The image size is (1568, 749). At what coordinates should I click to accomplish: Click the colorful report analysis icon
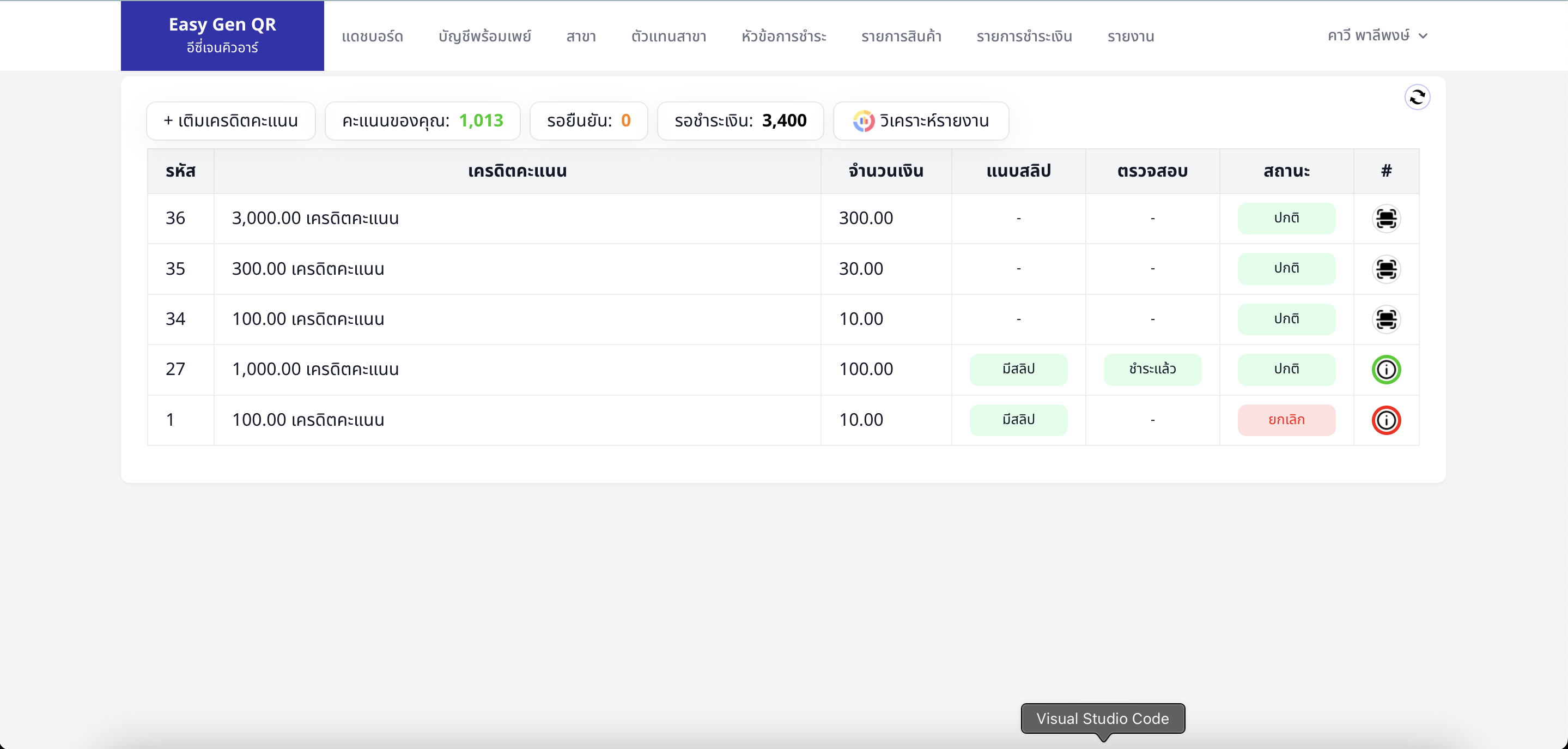(863, 121)
